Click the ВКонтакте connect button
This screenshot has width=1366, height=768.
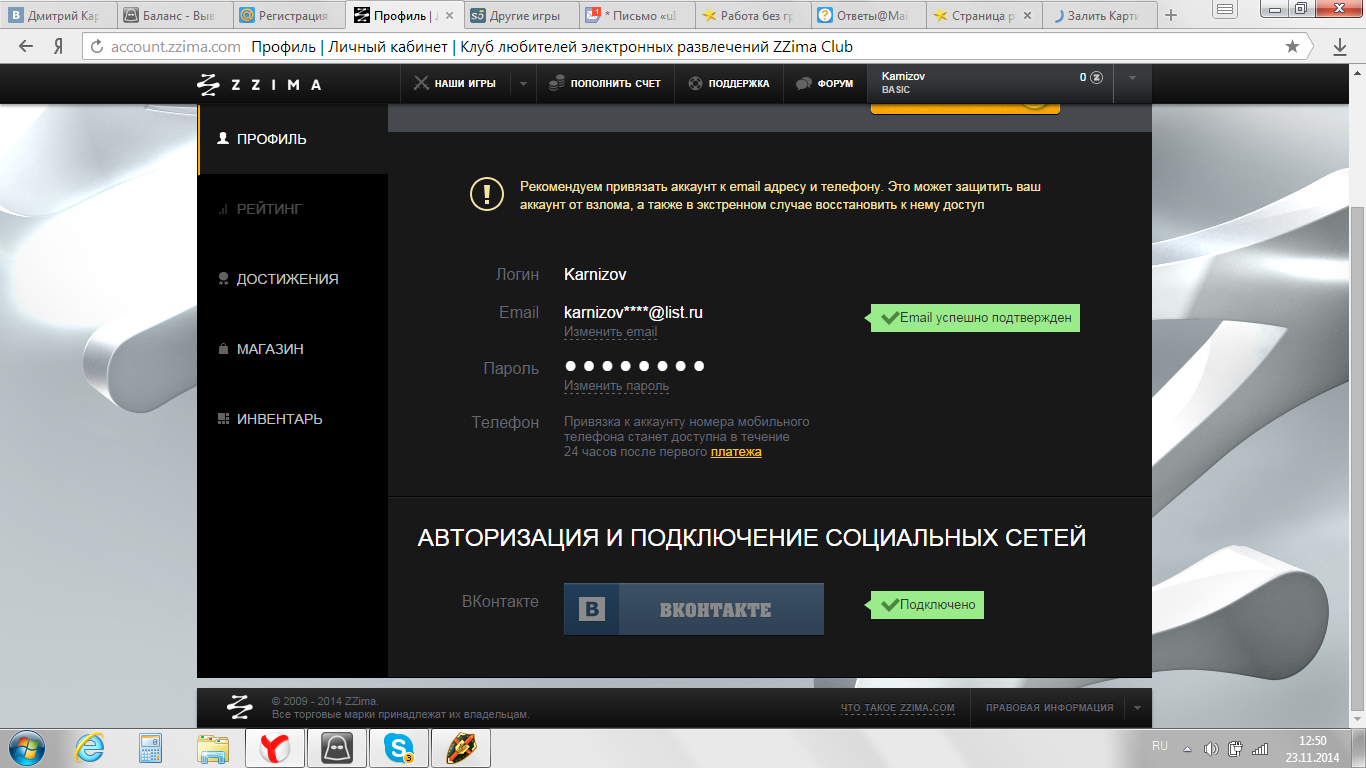694,609
